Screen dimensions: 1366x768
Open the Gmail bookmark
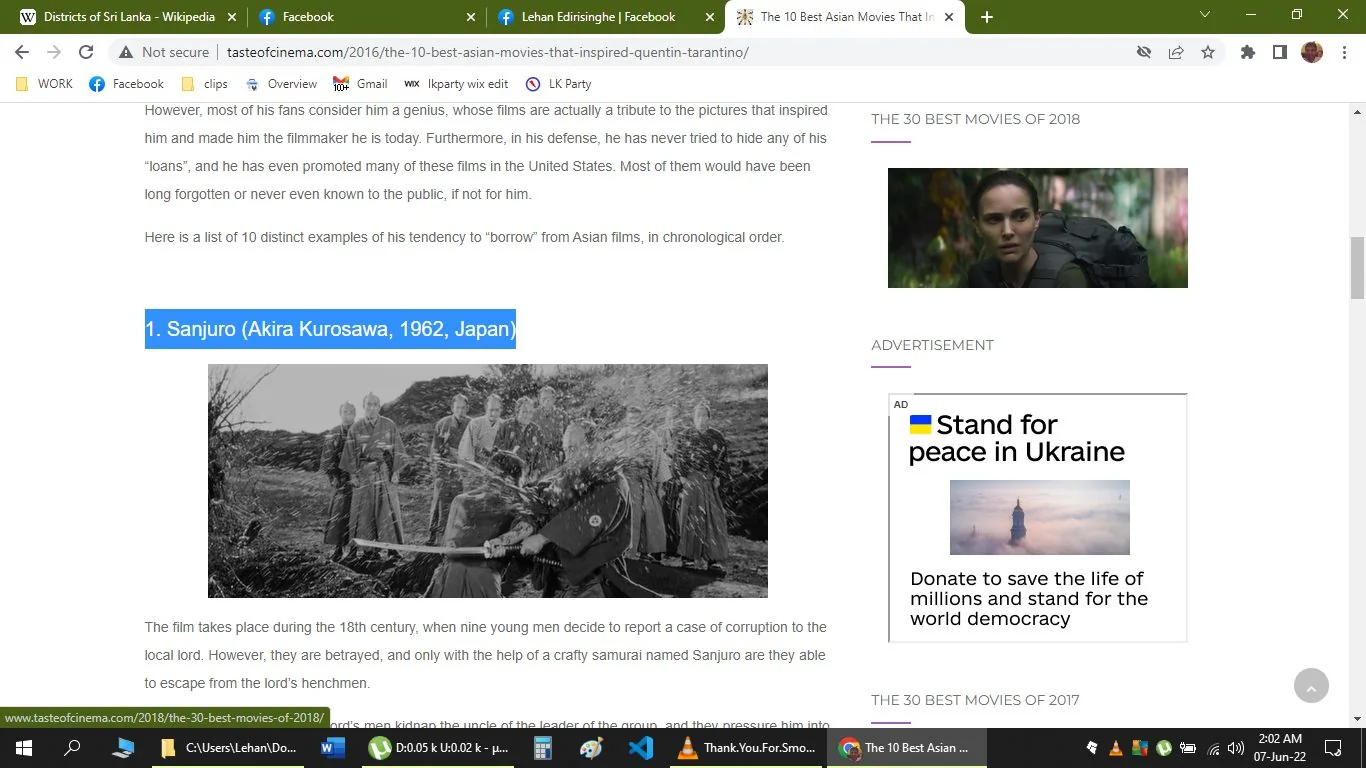(360, 84)
